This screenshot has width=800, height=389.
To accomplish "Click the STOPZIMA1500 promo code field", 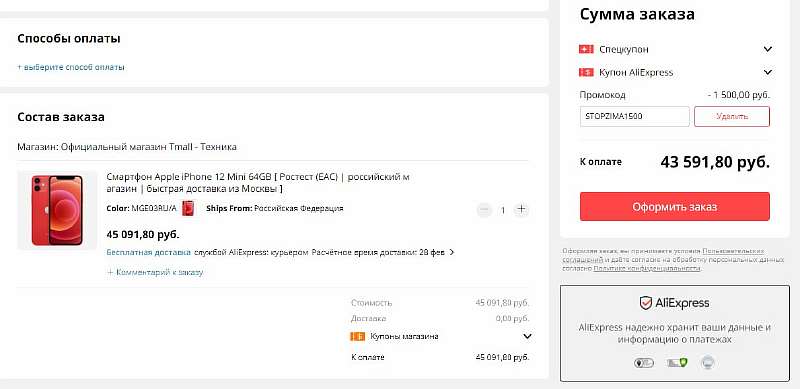I will [x=634, y=116].
